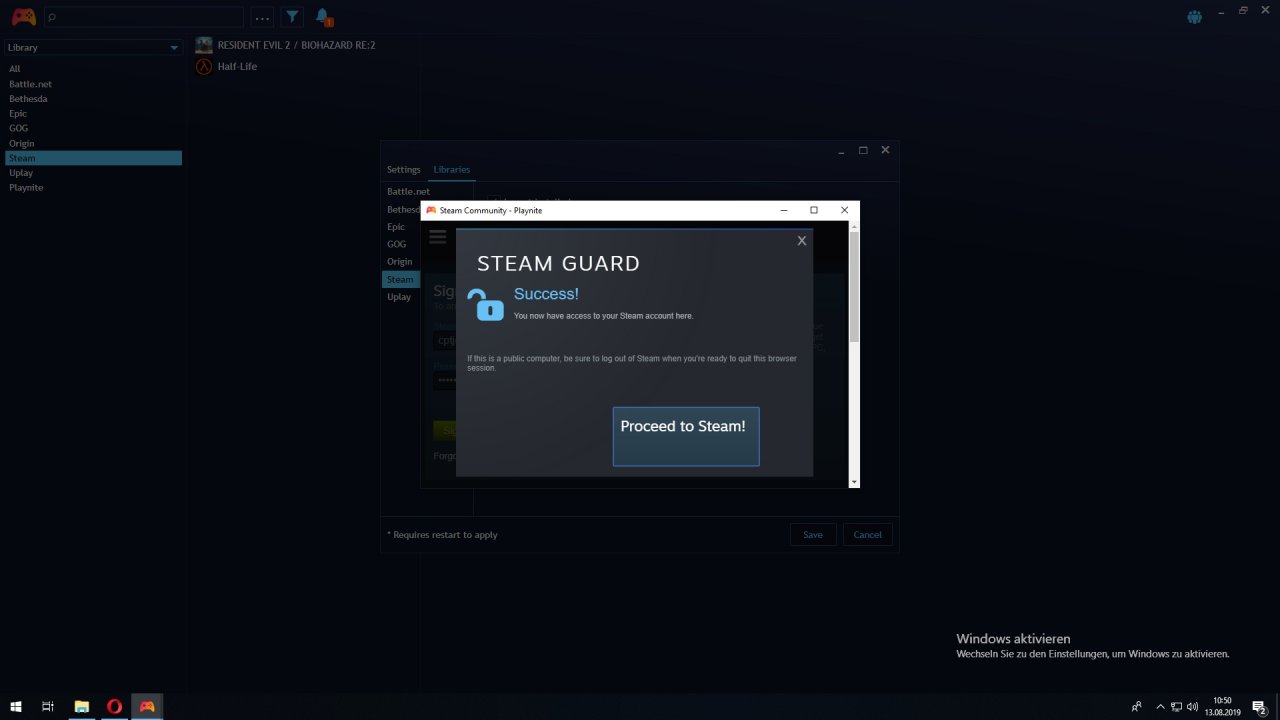Select Origin in the Libraries list
Image resolution: width=1280 pixels, height=720 pixels.
coord(399,262)
